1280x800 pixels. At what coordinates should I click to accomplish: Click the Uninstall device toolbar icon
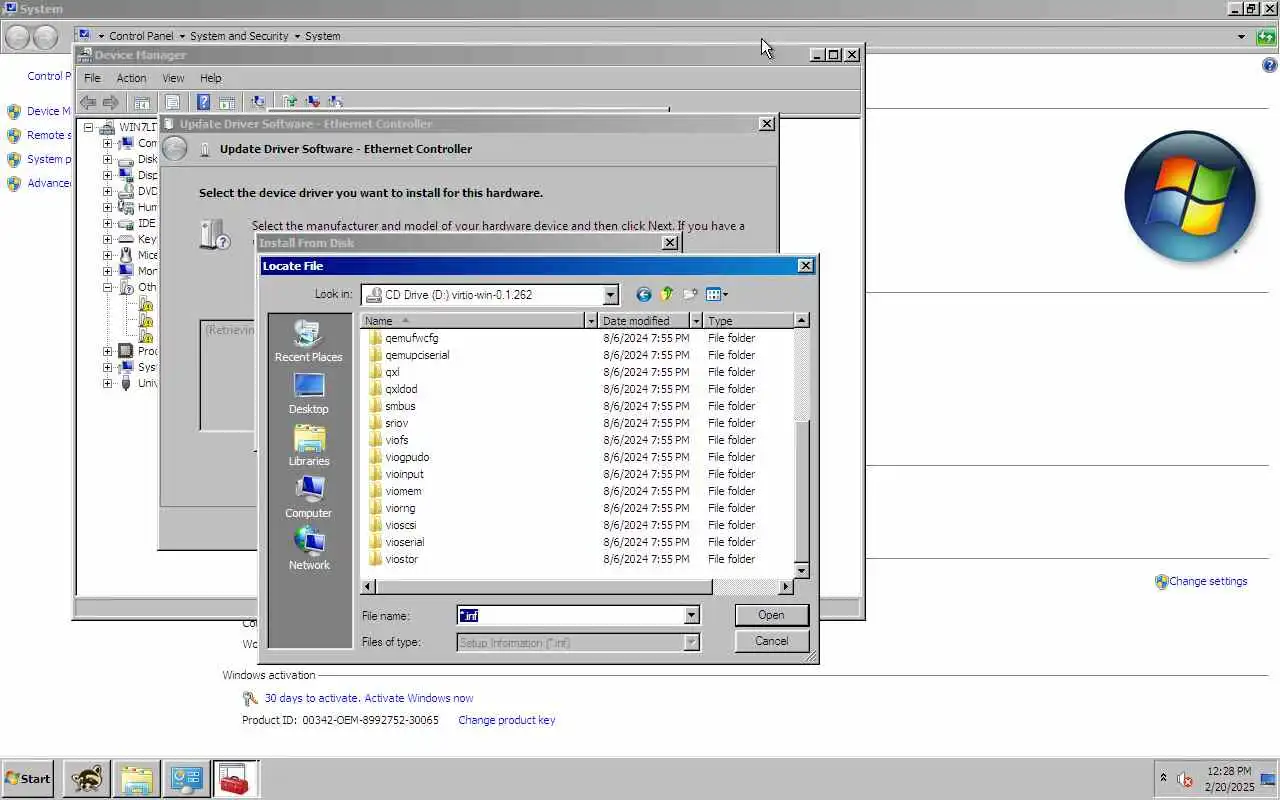pyautogui.click(x=312, y=102)
